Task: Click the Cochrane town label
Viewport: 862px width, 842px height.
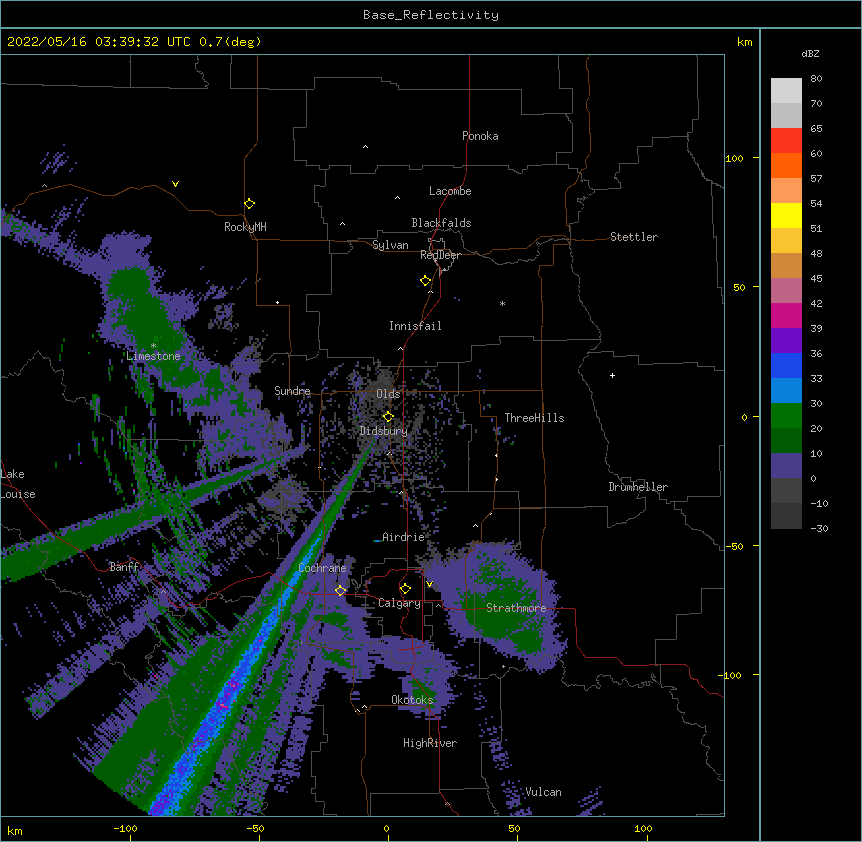Action: pyautogui.click(x=323, y=568)
